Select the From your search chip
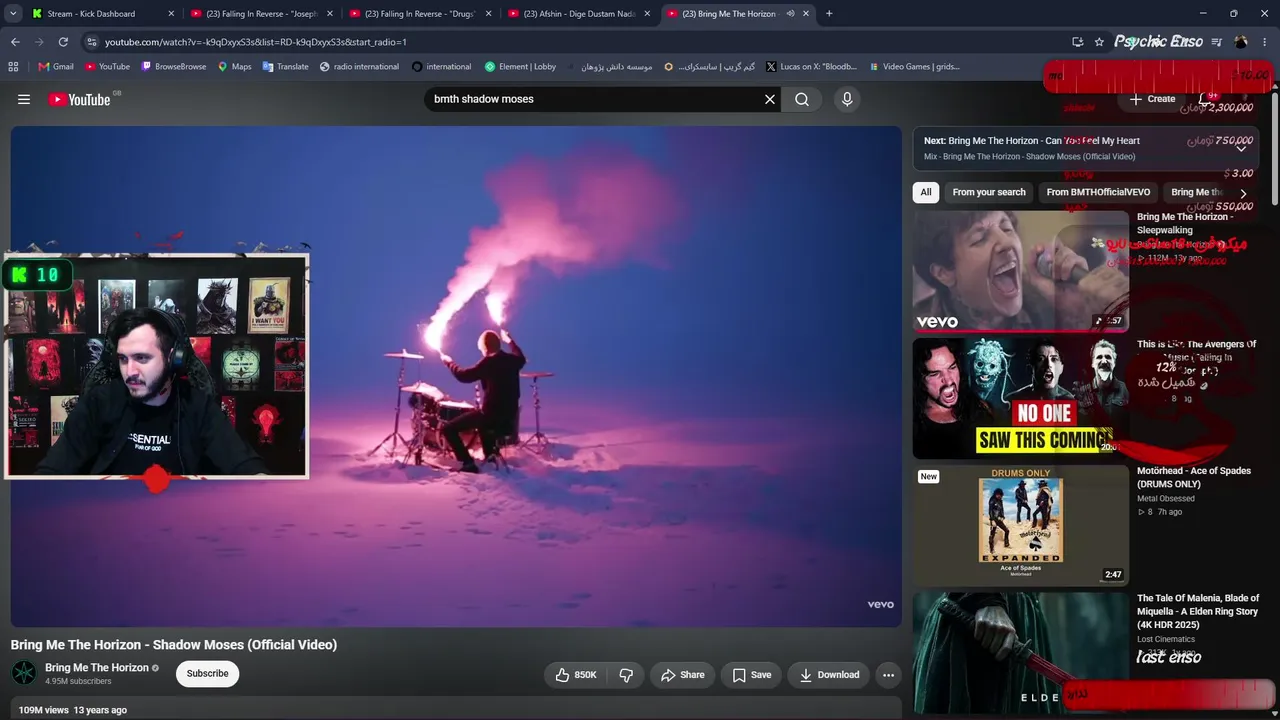Screen dimensions: 1280x720 (989, 192)
